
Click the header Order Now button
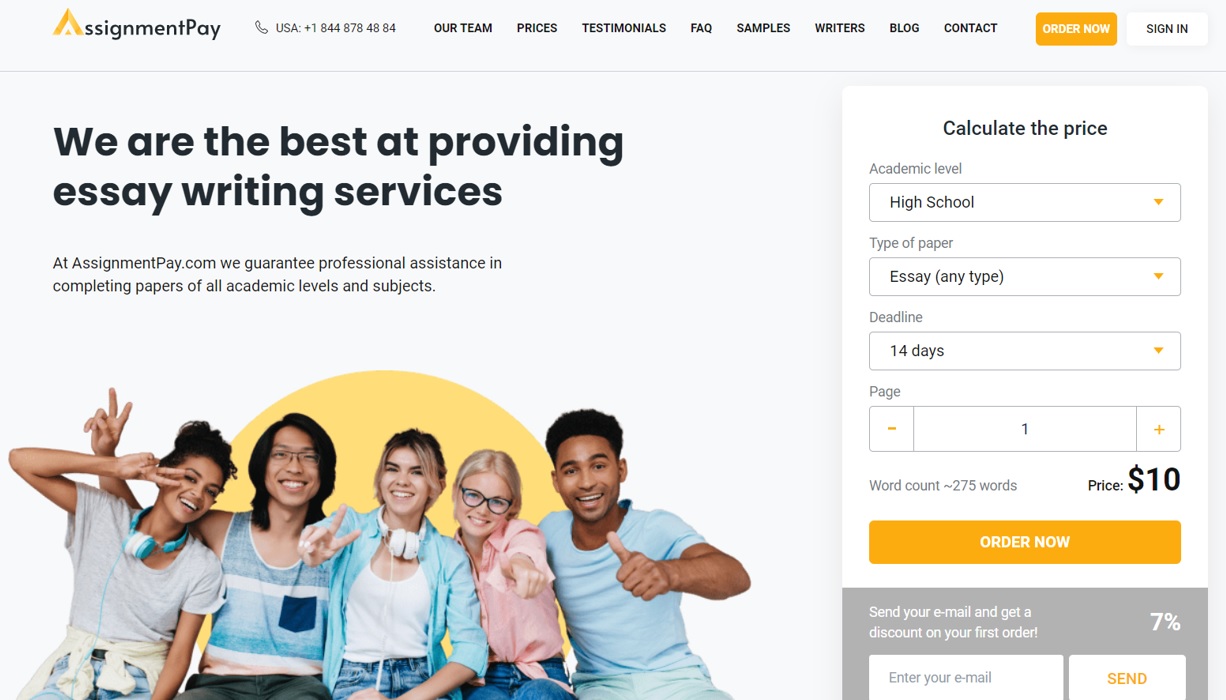click(1076, 29)
